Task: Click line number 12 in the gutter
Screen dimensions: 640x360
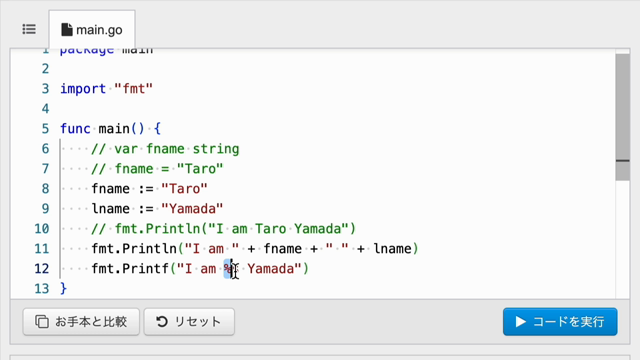Action: point(42,269)
